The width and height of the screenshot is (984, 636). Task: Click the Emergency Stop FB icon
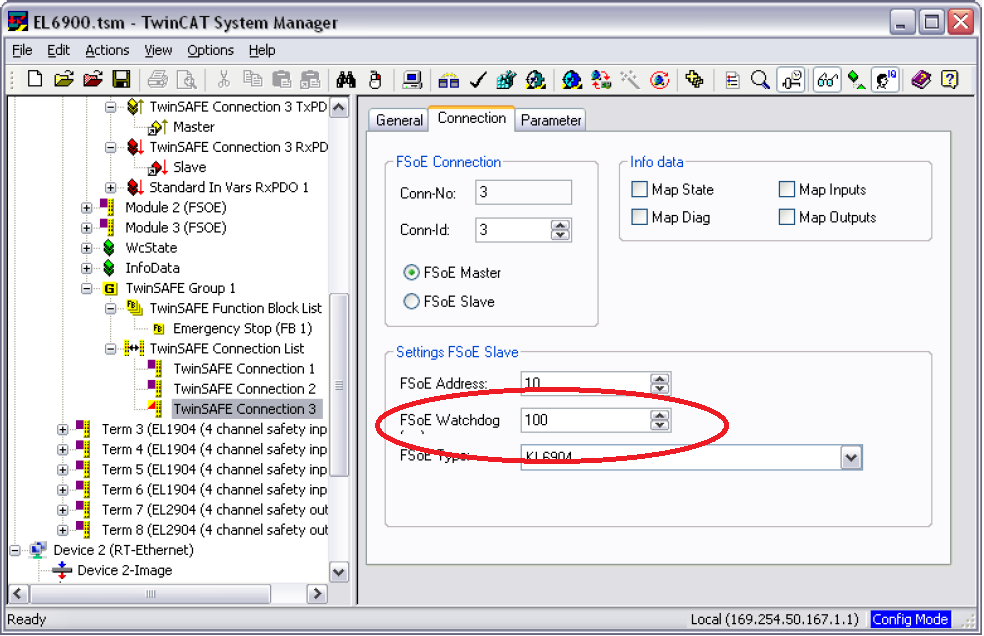(158, 328)
